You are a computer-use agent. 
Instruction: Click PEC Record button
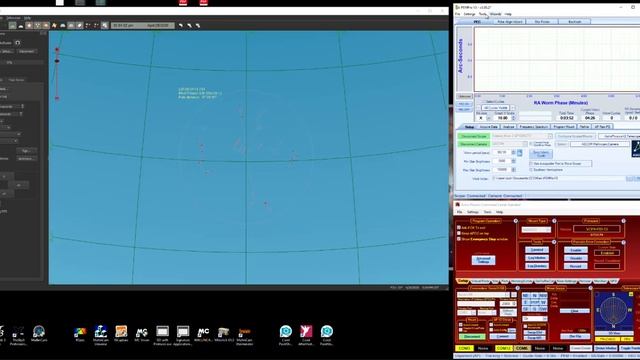[x=576, y=266]
